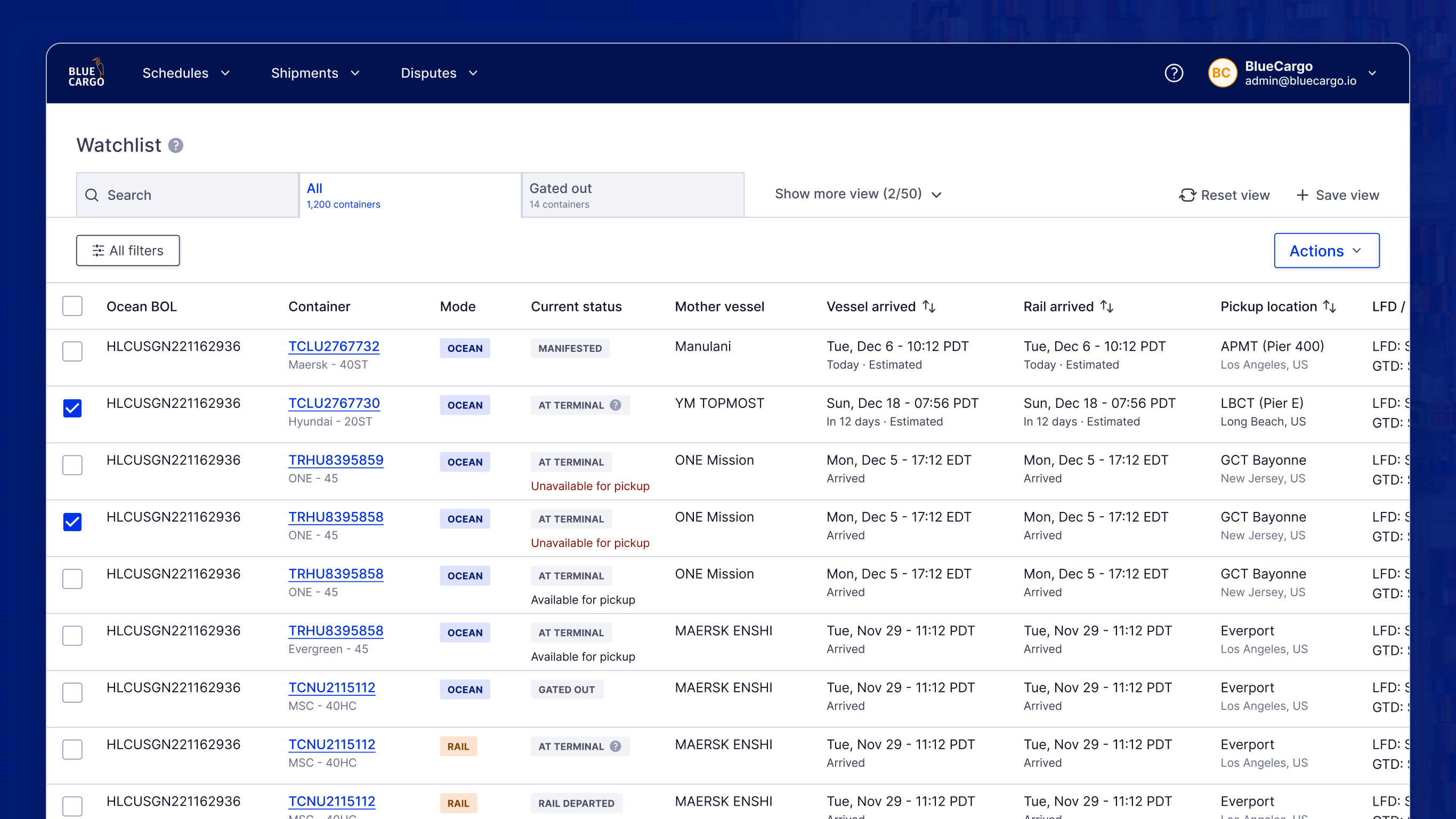Viewport: 1456px width, 819px height.
Task: Click help icon on TCLU2767730 At Terminal status
Action: pyautogui.click(x=616, y=405)
